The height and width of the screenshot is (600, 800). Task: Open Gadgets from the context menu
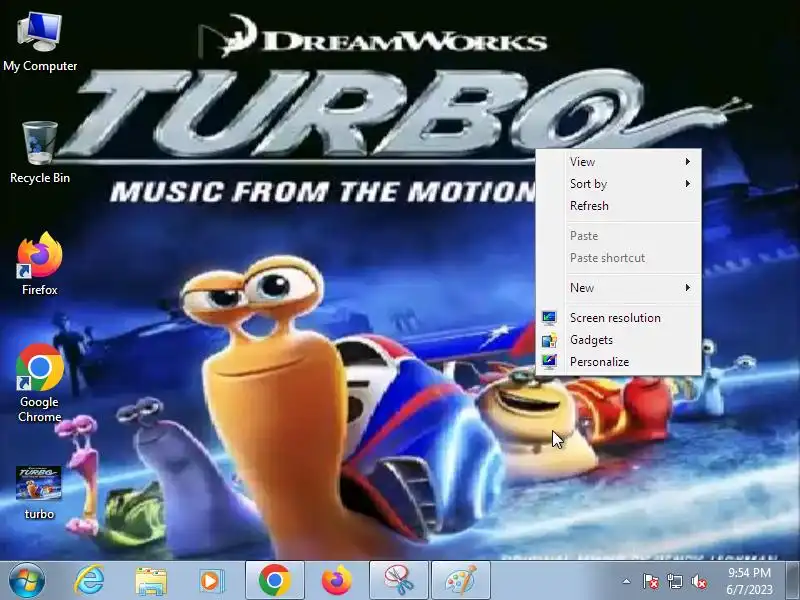(618, 340)
